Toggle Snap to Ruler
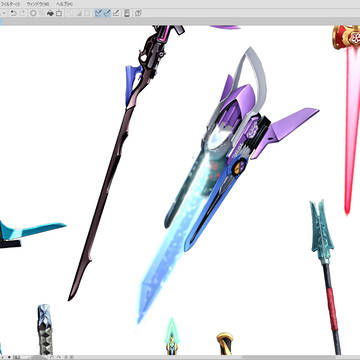360x360 pixels. tap(98, 13)
